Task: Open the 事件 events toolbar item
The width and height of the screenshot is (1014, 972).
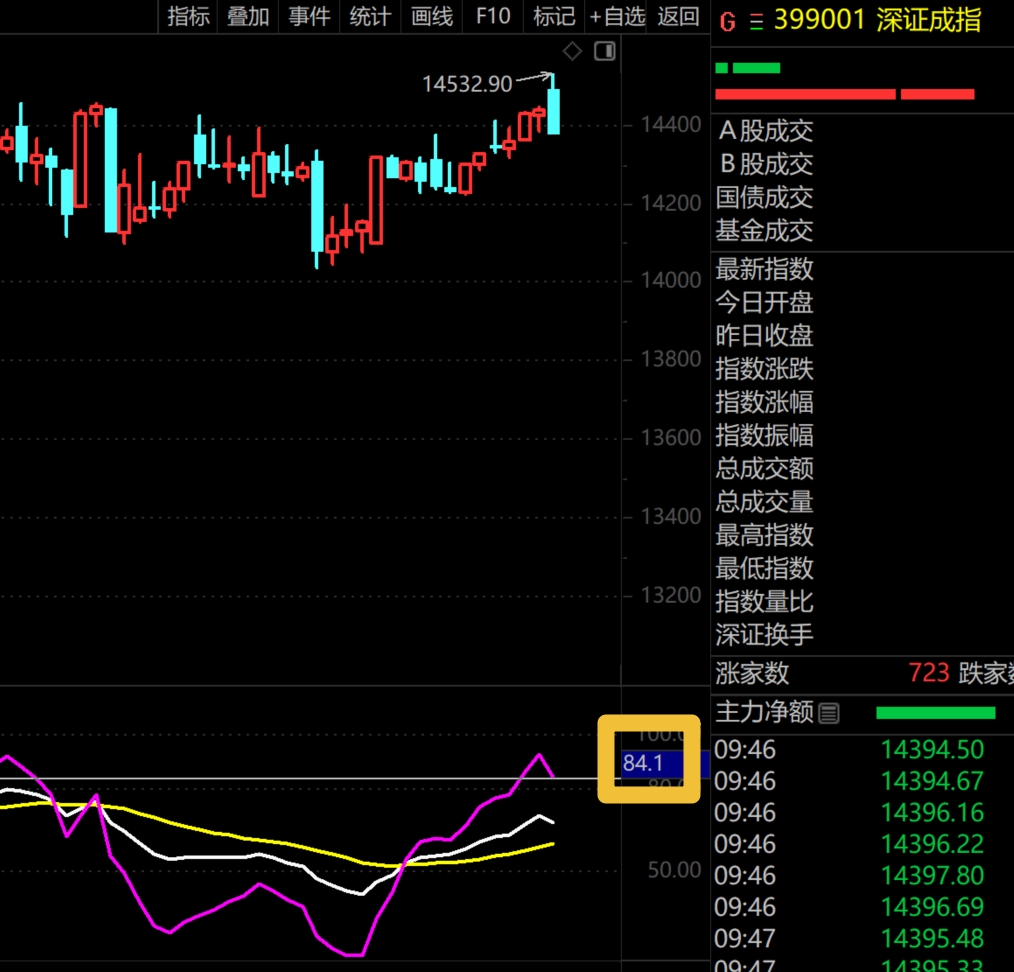Action: pyautogui.click(x=309, y=16)
